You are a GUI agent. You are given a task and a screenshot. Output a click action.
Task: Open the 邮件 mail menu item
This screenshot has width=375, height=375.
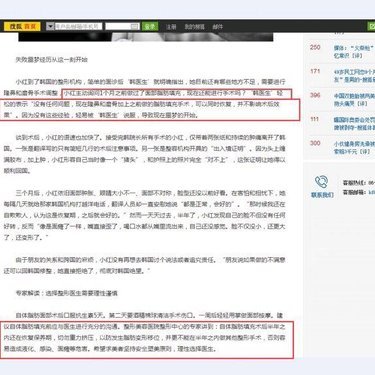(x=217, y=27)
